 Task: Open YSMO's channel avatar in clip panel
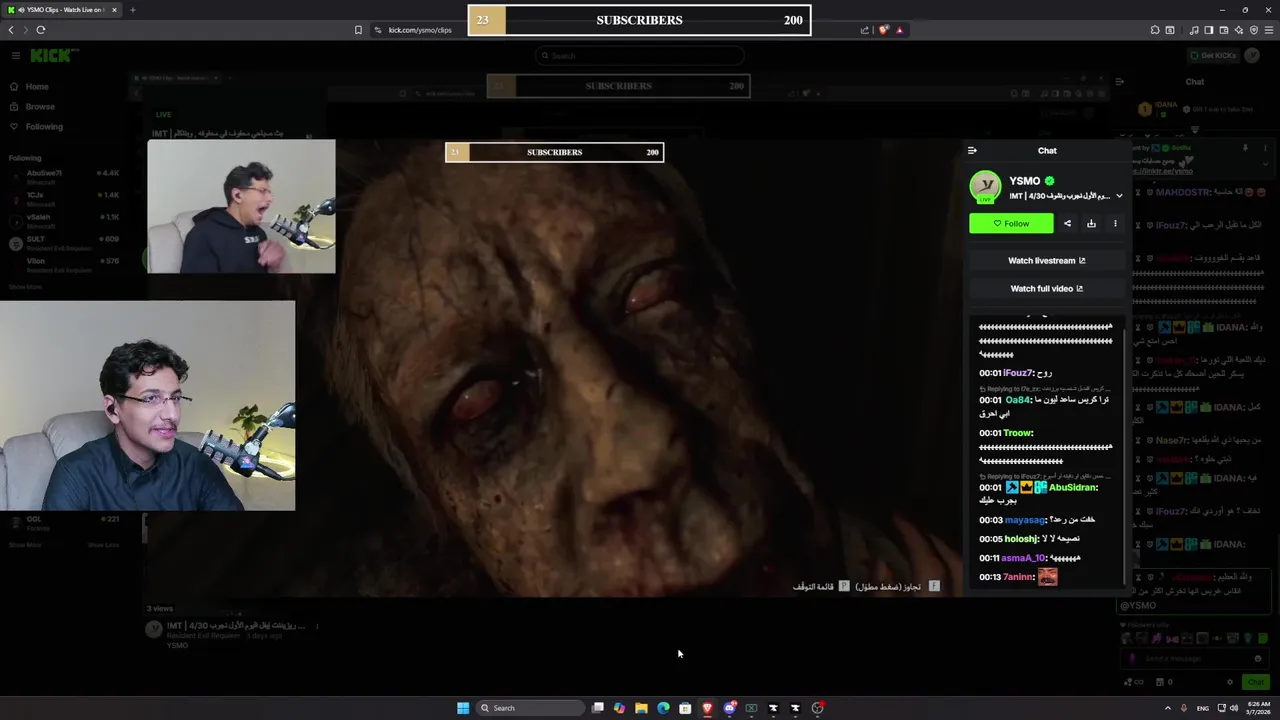(985, 187)
